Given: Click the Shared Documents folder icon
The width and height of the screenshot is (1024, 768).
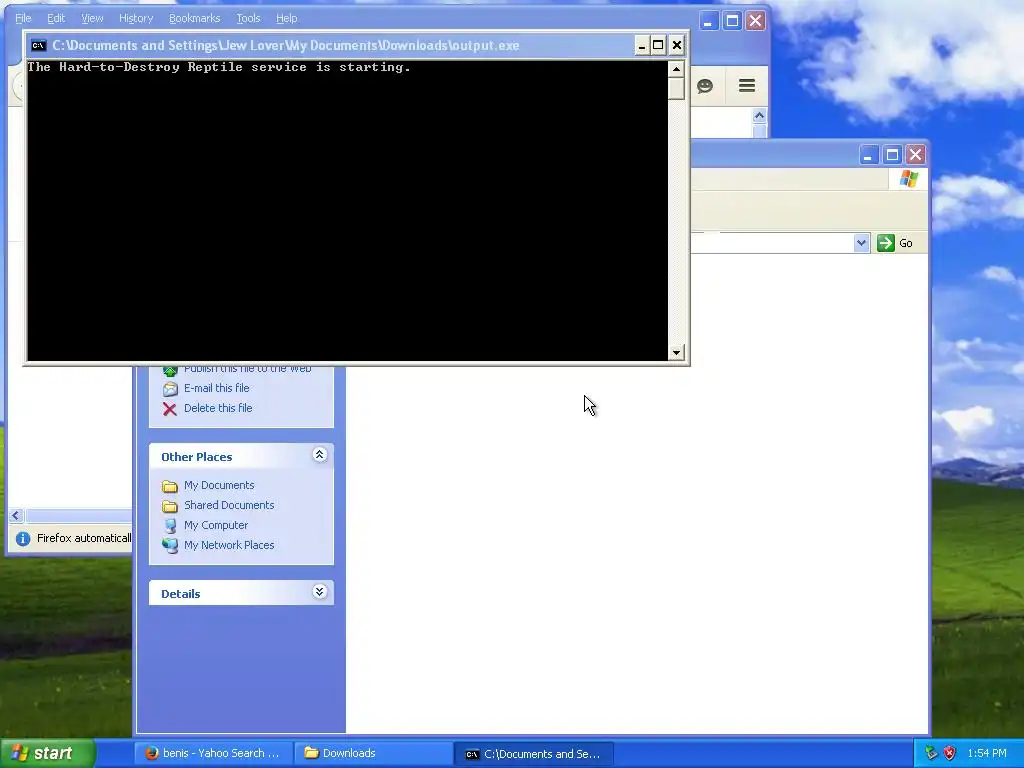Looking at the screenshot, I should coord(170,506).
